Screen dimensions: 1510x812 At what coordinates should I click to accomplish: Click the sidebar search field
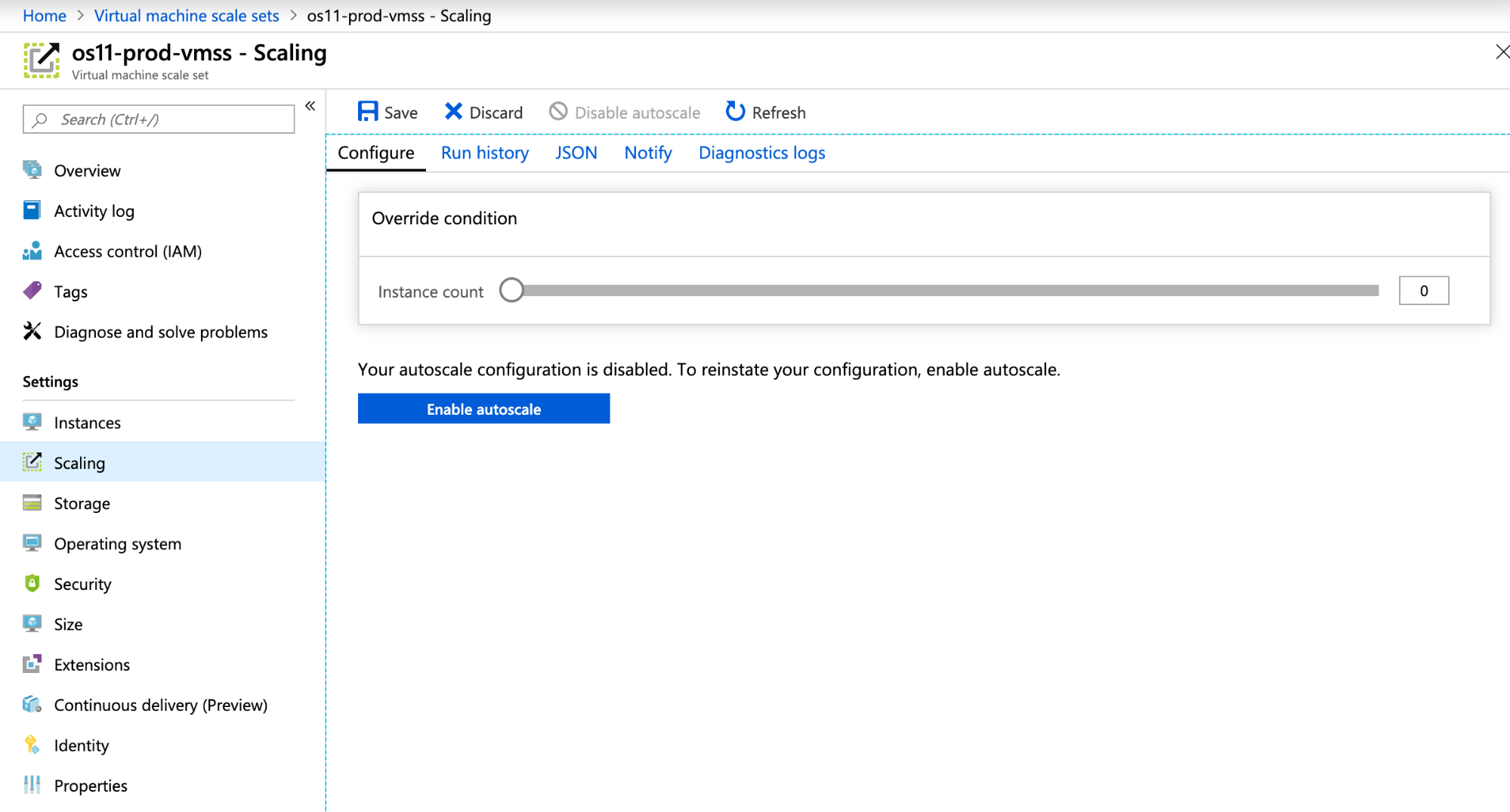click(158, 119)
